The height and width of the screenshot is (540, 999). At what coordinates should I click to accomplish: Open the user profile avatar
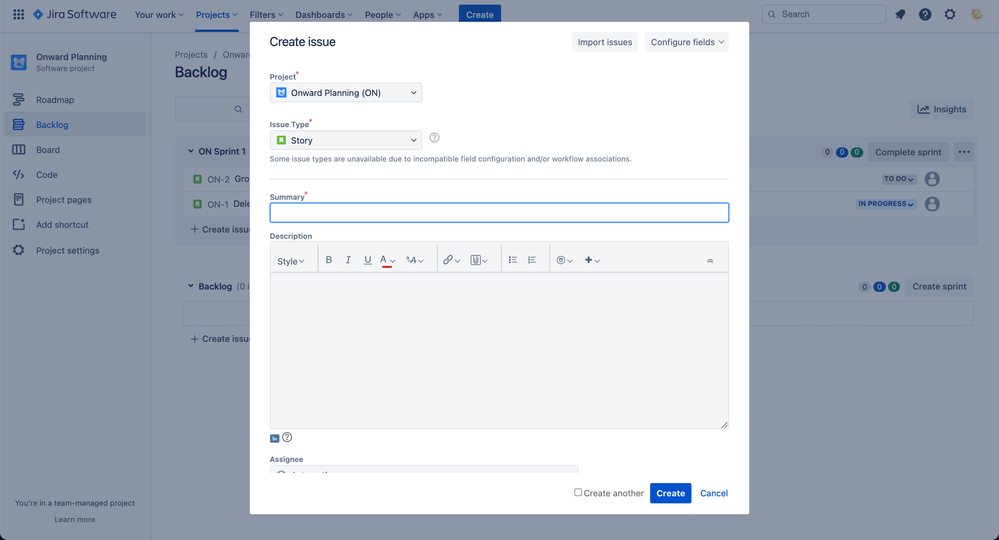pos(976,14)
